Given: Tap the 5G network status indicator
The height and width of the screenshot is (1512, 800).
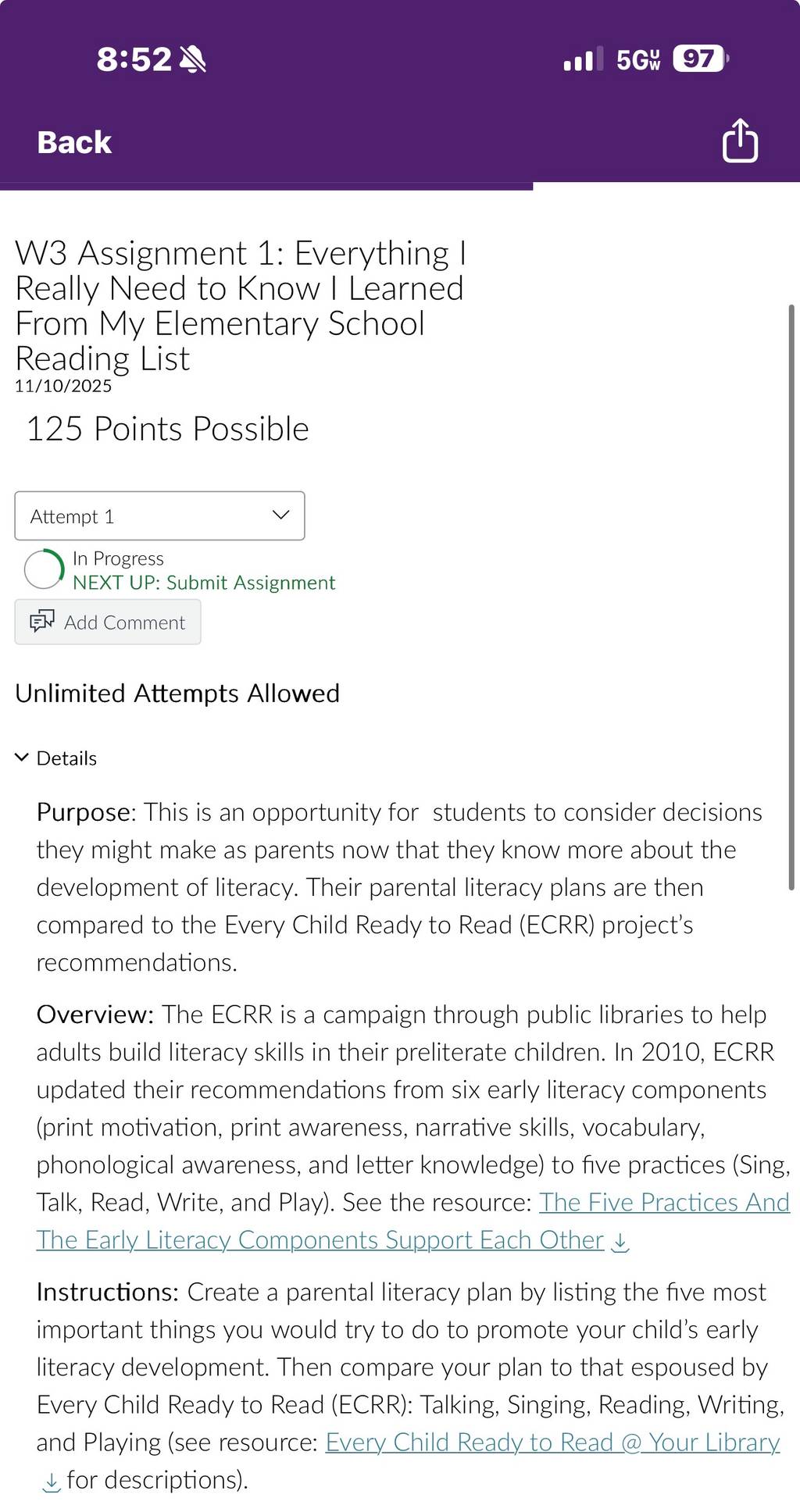Looking at the screenshot, I should (638, 59).
